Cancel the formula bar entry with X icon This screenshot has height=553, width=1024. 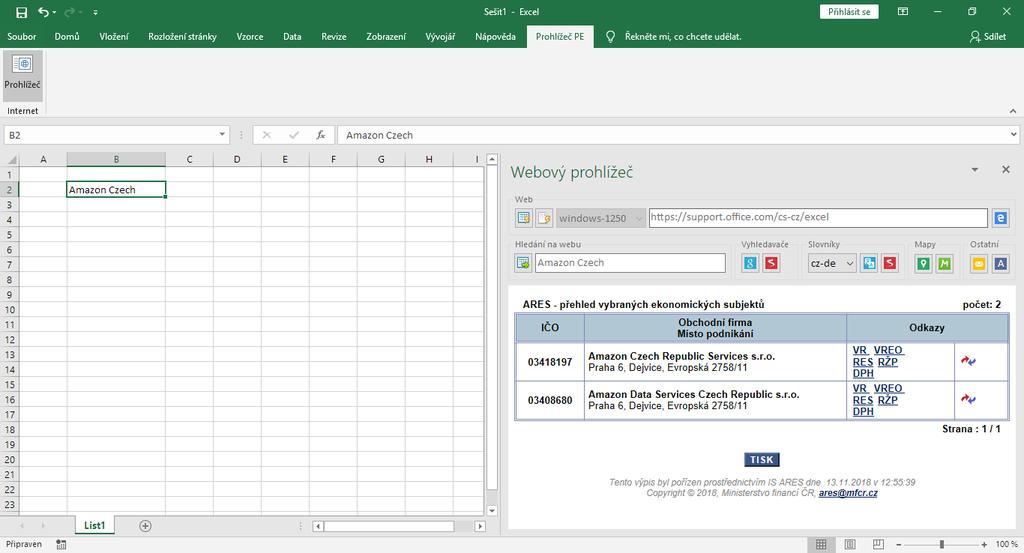[266, 135]
